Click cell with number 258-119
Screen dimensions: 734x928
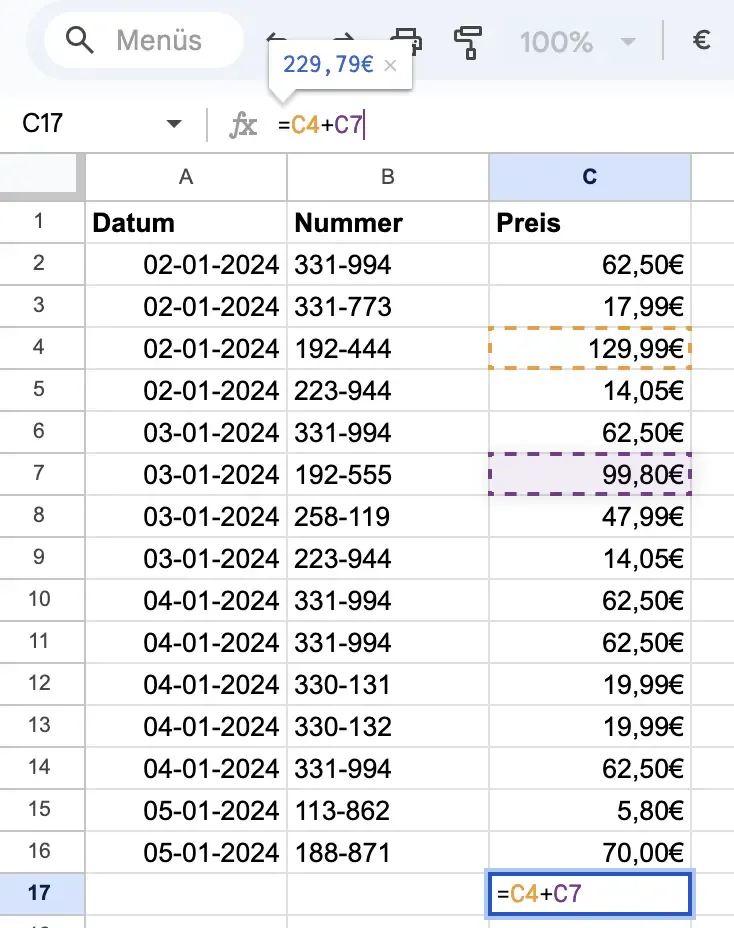[388, 516]
